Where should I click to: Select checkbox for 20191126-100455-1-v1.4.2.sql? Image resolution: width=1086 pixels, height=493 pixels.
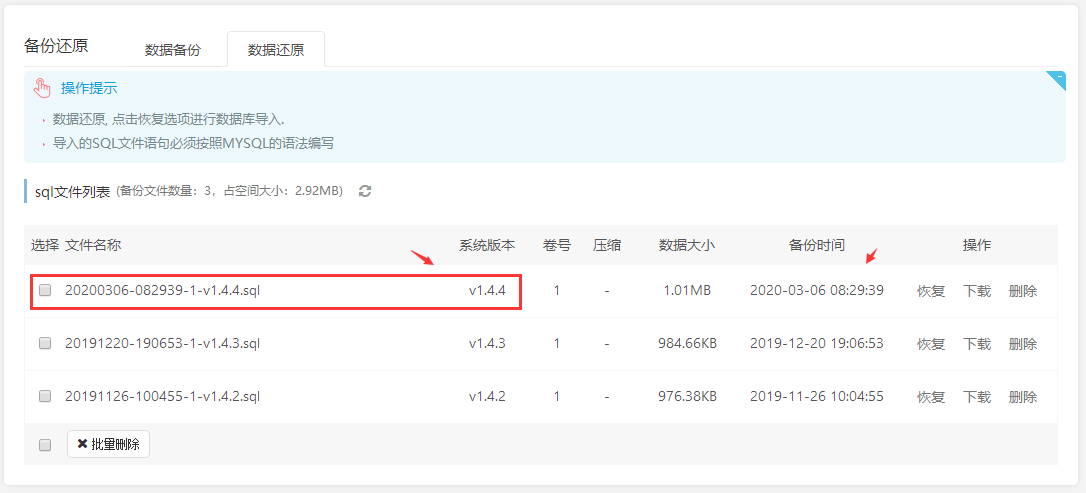tap(45, 396)
